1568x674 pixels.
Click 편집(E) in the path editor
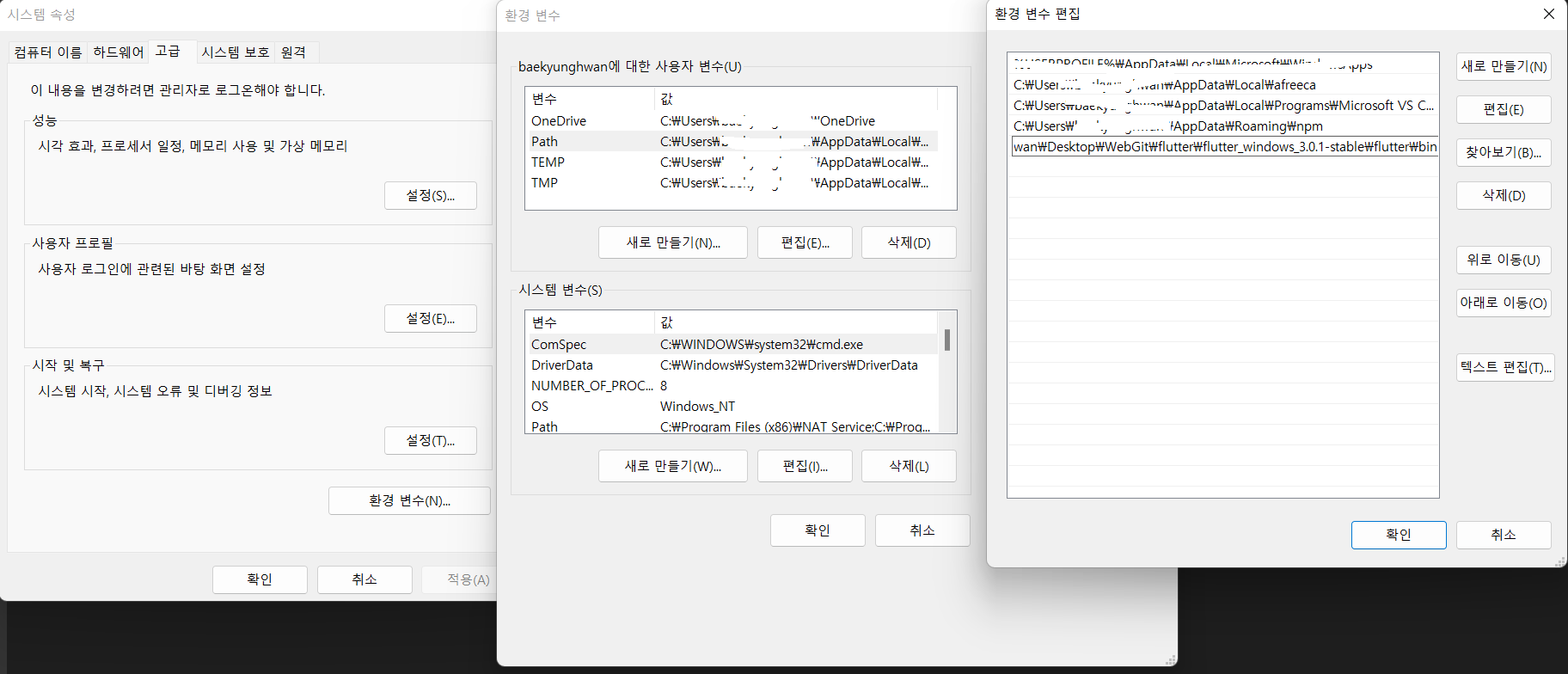tap(1504, 109)
